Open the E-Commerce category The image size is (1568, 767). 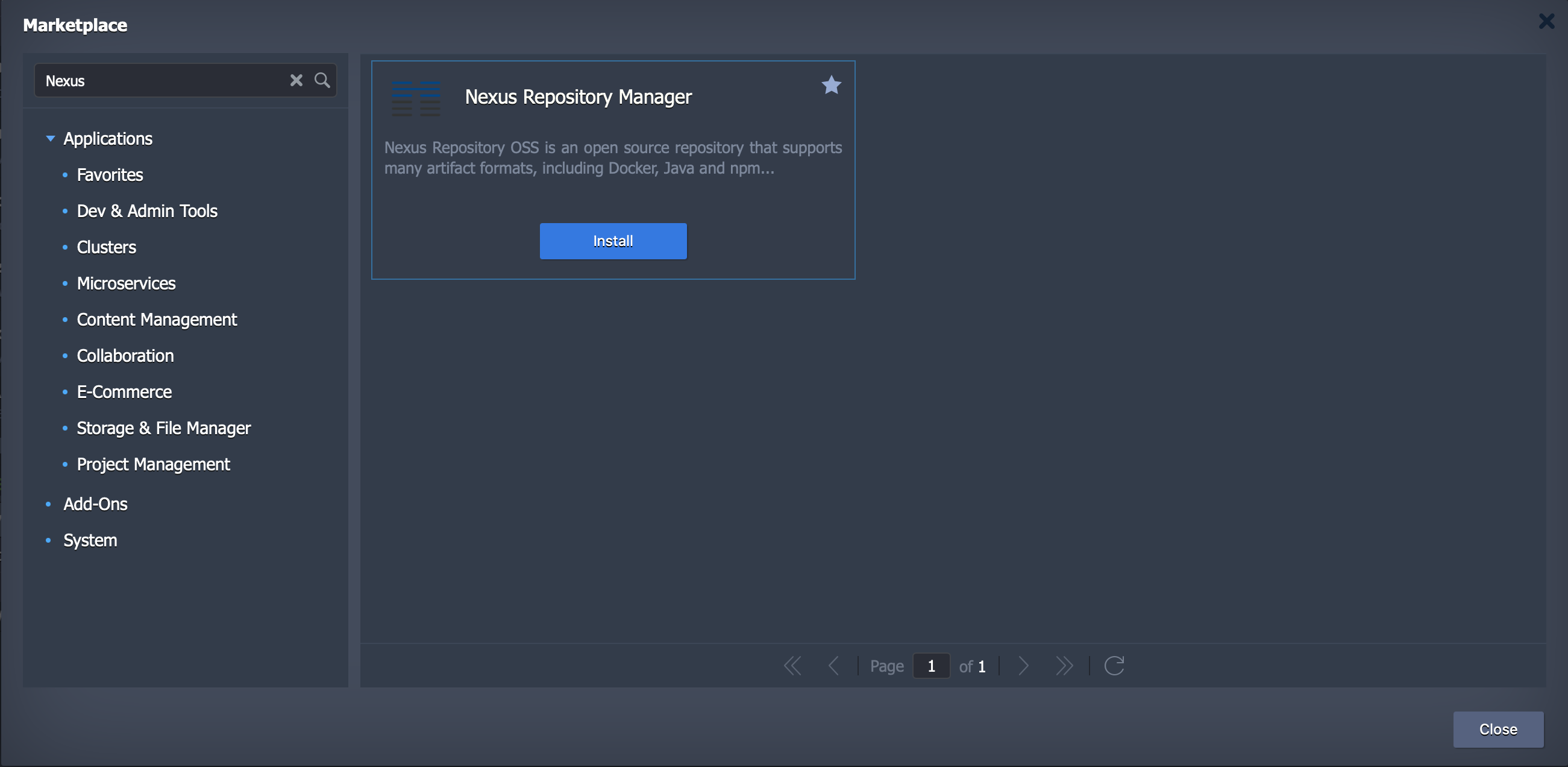pyautogui.click(x=124, y=393)
